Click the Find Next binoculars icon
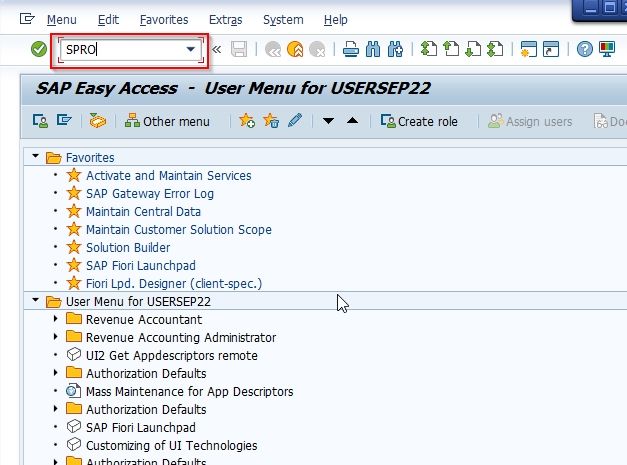The width and height of the screenshot is (627, 465). pyautogui.click(x=395, y=50)
